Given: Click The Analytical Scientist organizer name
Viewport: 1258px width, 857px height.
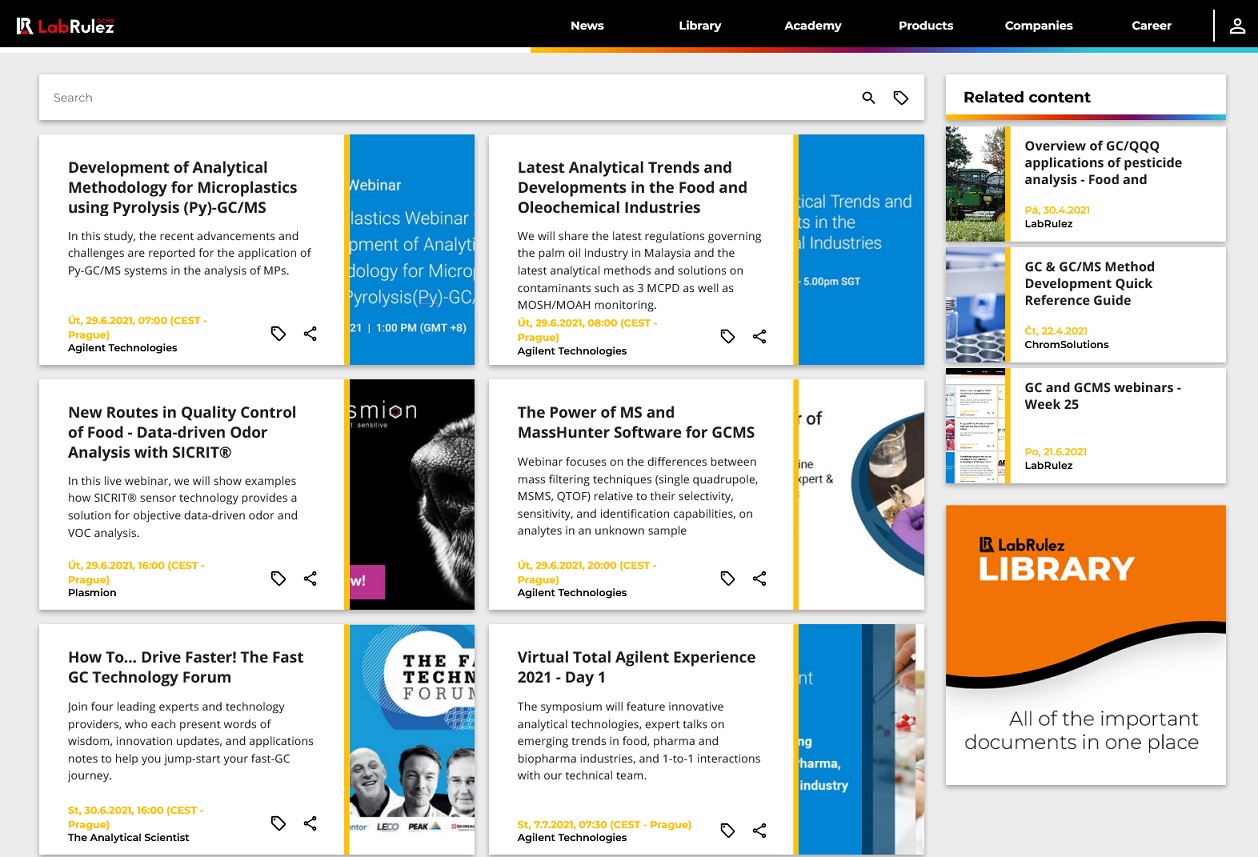Looking at the screenshot, I should 128,838.
